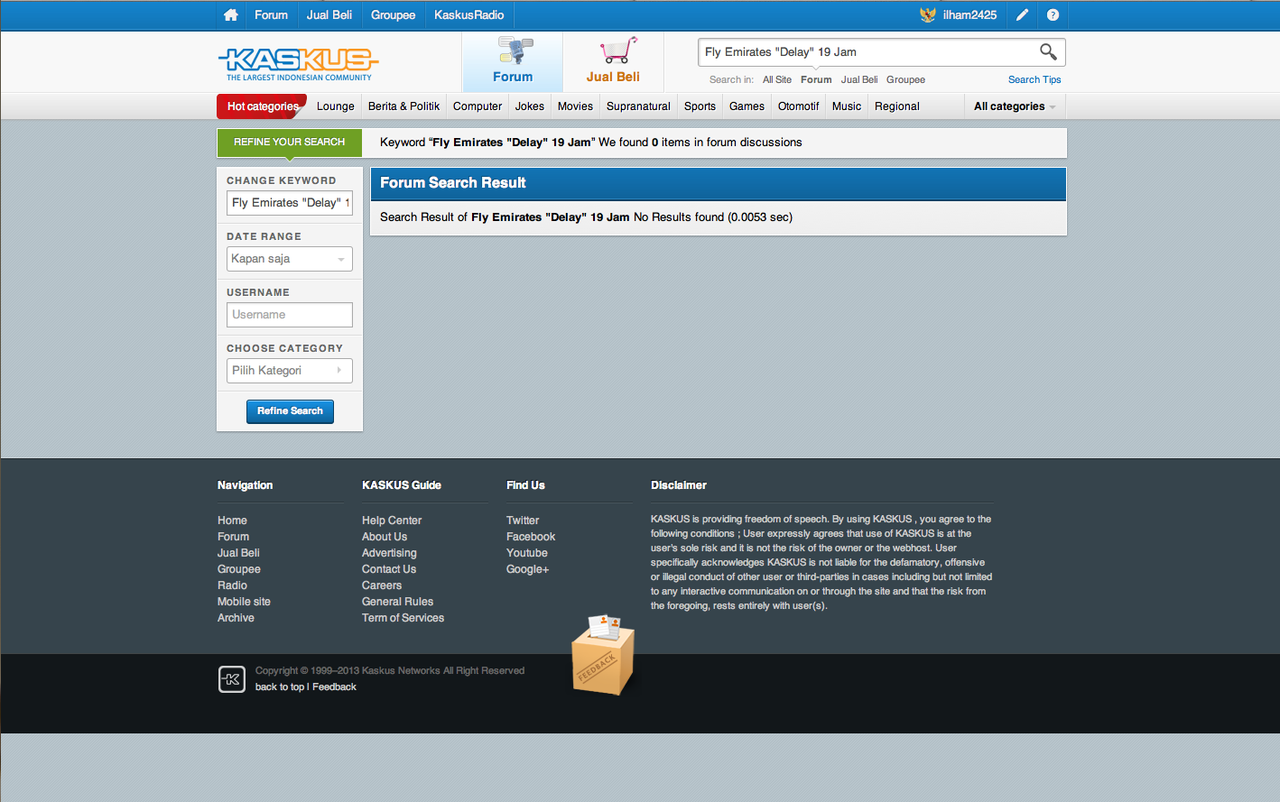Open the Careers link
Viewport: 1280px width, 802px height.
tap(382, 585)
